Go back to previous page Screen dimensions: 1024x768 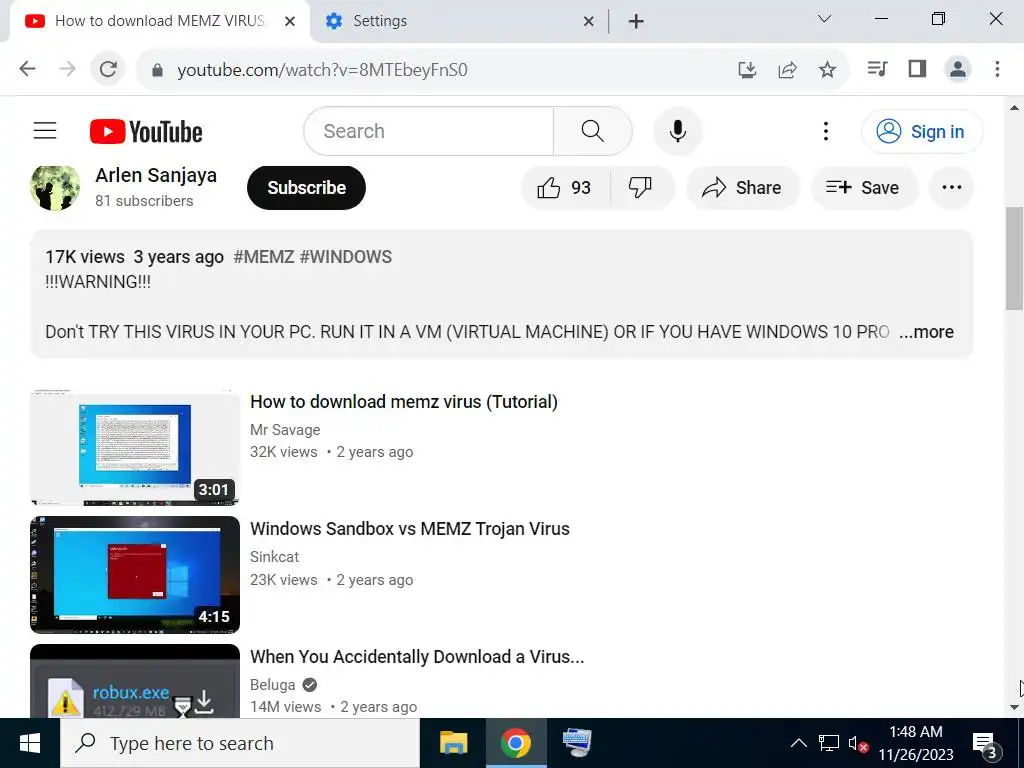[x=27, y=69]
